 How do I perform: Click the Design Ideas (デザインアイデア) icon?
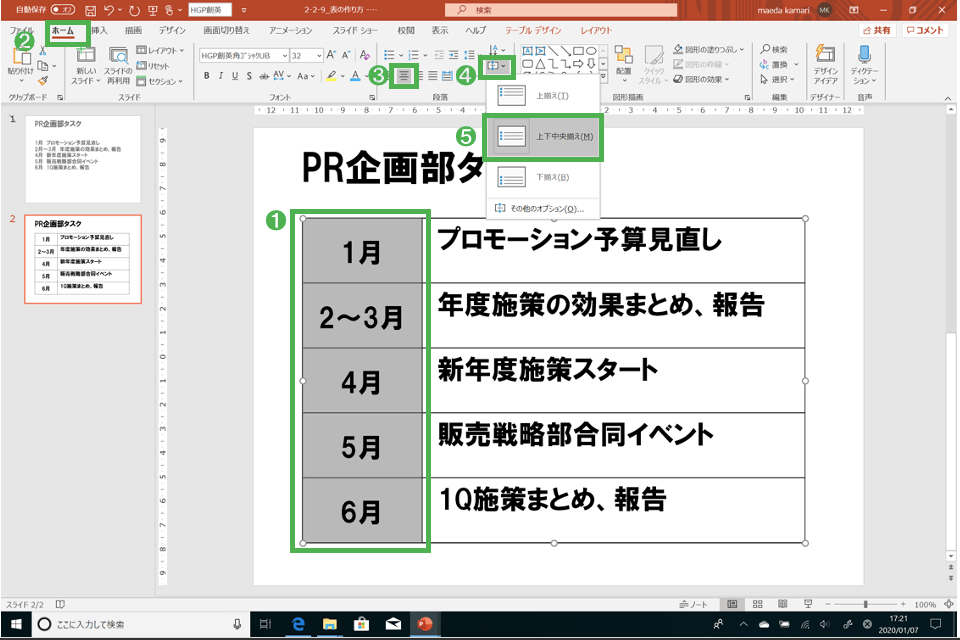pos(825,55)
